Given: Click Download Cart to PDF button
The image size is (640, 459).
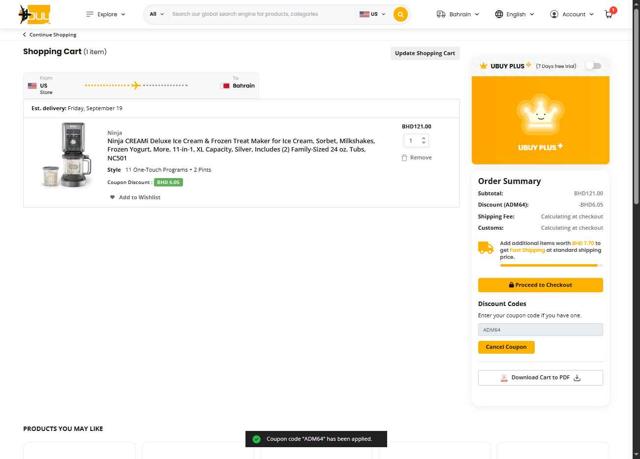Looking at the screenshot, I should point(540,378).
